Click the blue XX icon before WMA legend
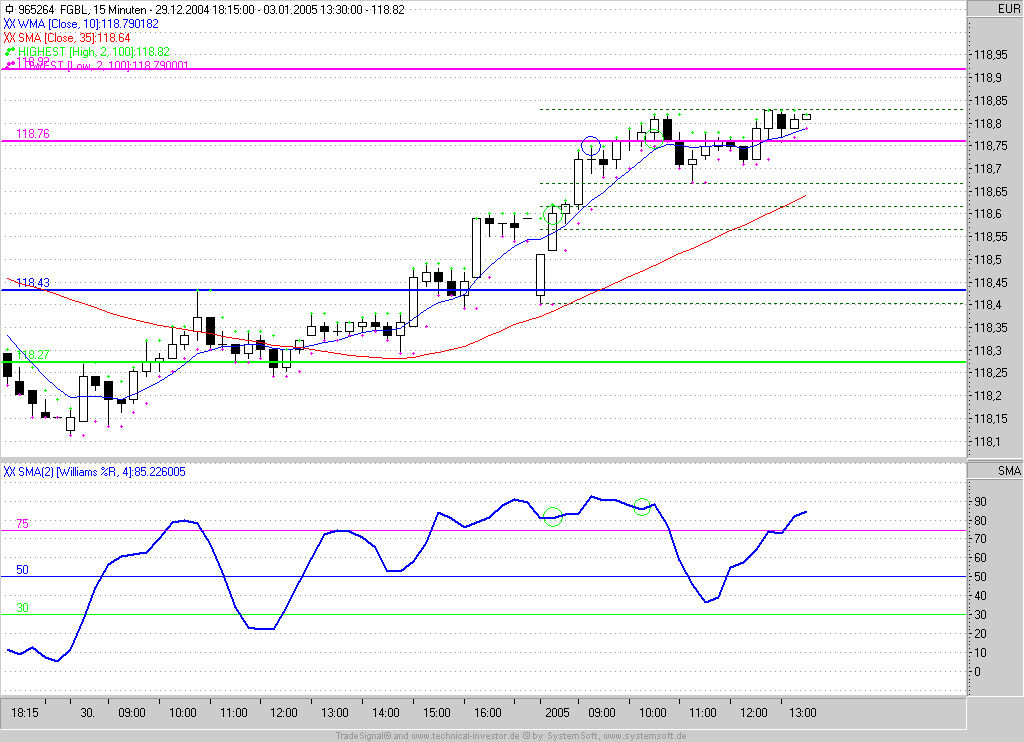Image resolution: width=1024 pixels, height=742 pixels. click(x=9, y=24)
